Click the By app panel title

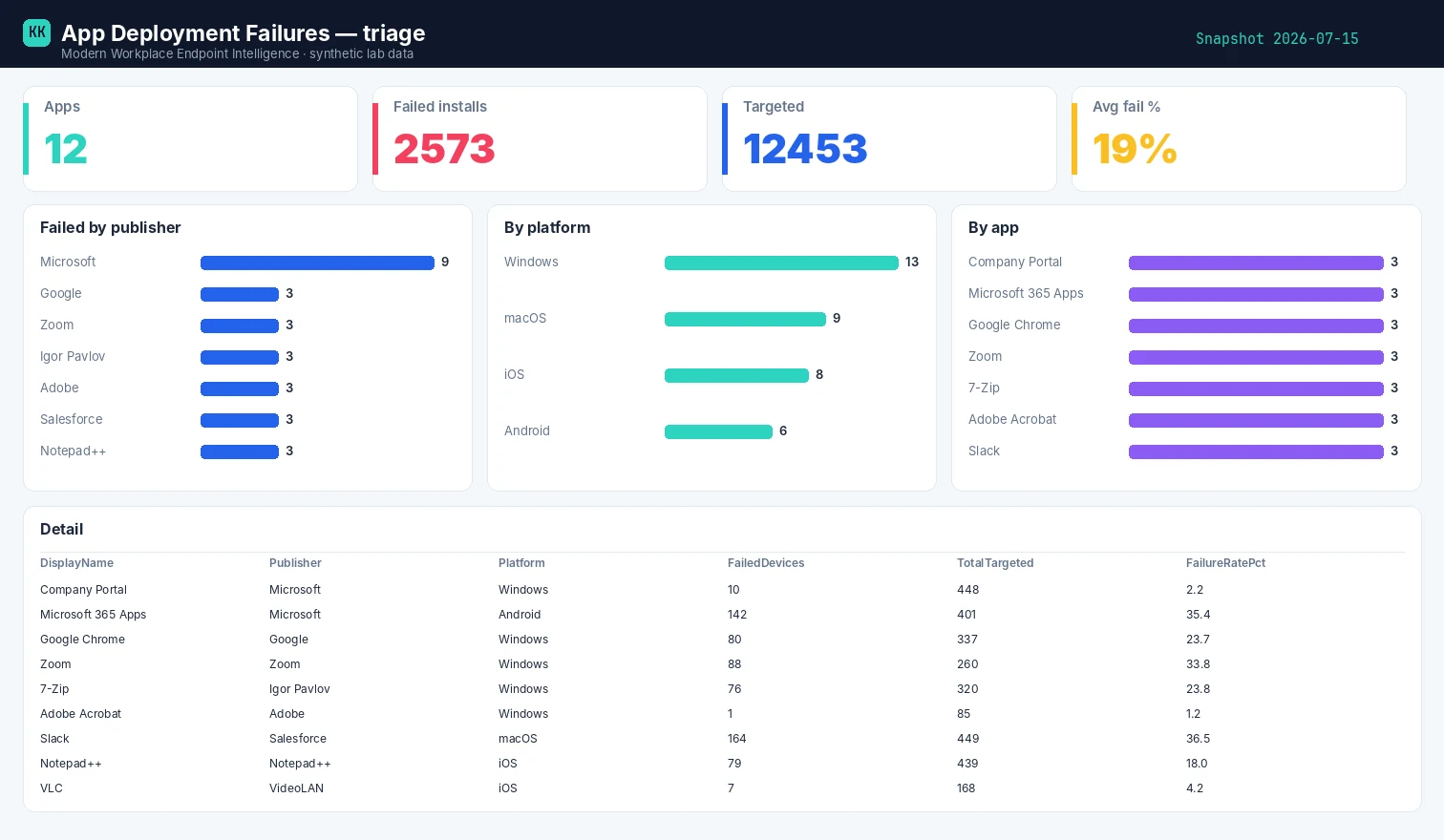993,227
